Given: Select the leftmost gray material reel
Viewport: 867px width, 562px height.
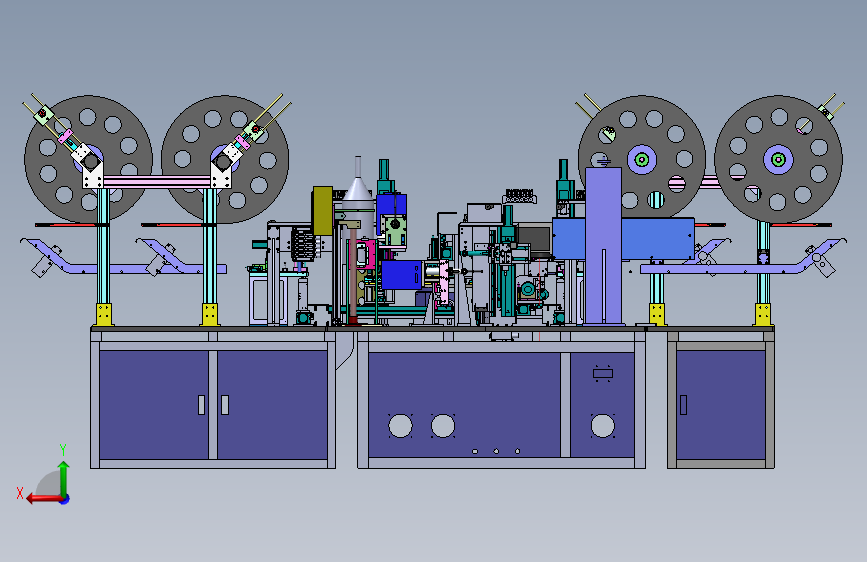Looking at the screenshot, I should (88, 159).
